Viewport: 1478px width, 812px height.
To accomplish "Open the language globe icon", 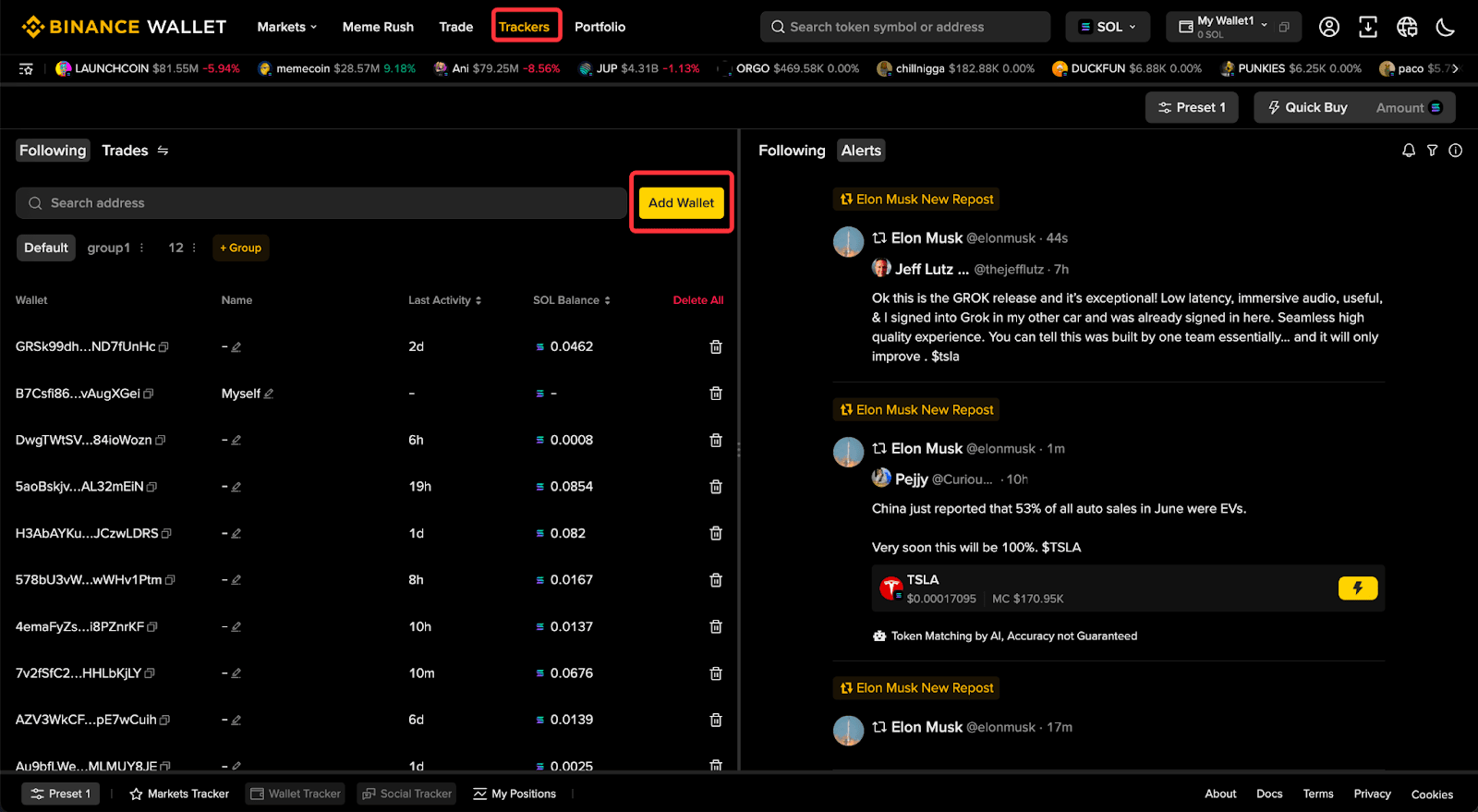I will (x=1407, y=27).
